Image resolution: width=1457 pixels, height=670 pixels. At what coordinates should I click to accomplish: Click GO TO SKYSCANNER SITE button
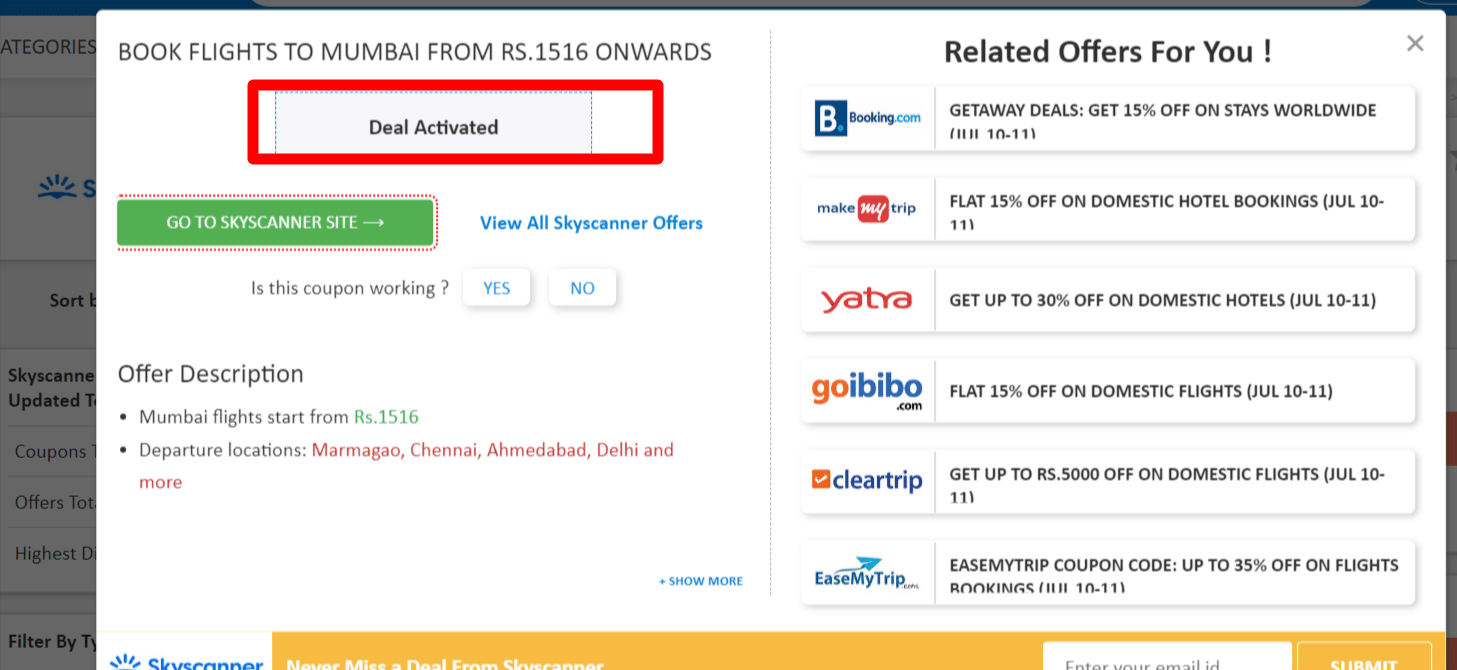click(276, 222)
